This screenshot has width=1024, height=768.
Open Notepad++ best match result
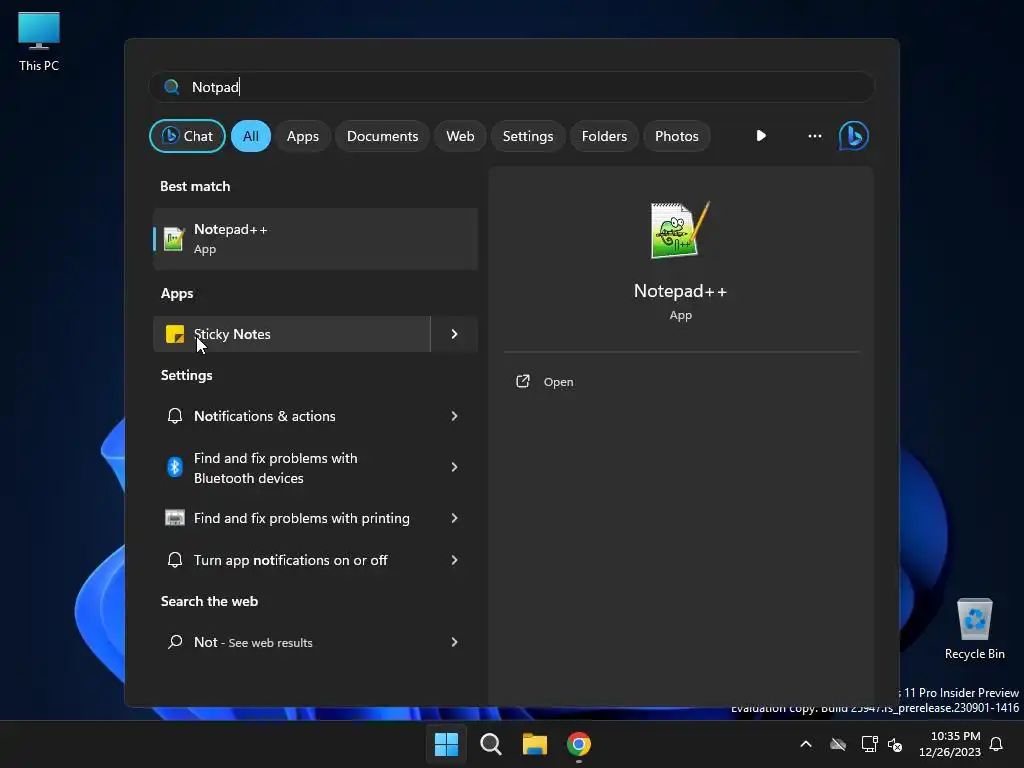[315, 239]
